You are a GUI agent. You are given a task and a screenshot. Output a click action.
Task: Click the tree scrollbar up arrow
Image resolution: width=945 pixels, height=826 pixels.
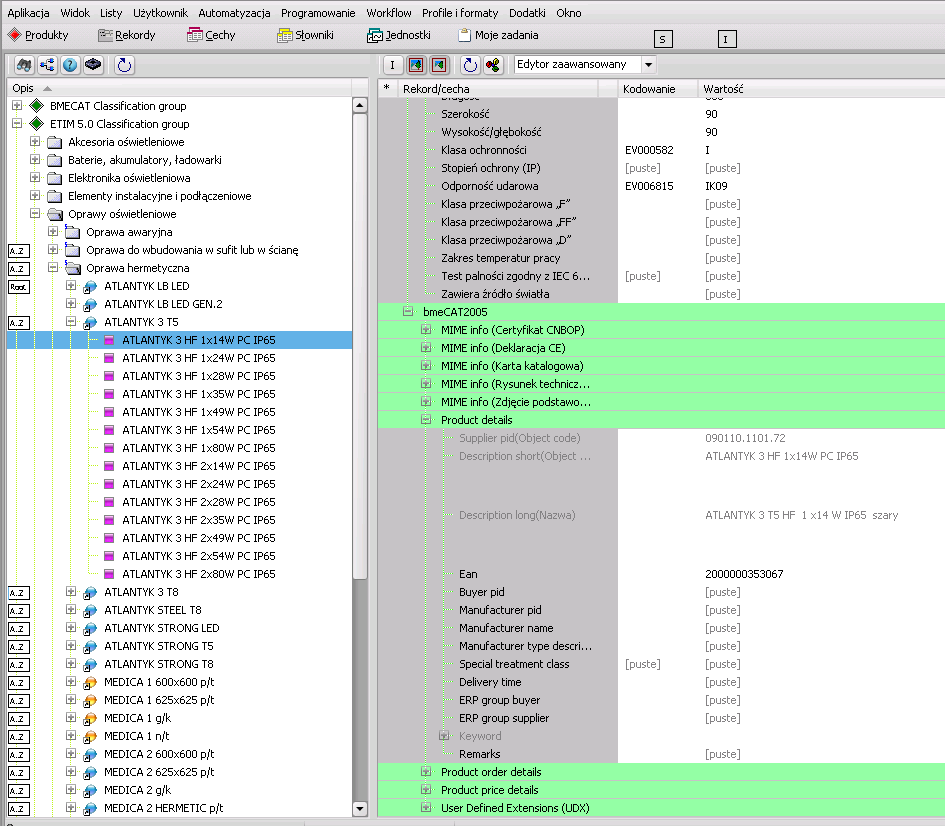tap(360, 105)
